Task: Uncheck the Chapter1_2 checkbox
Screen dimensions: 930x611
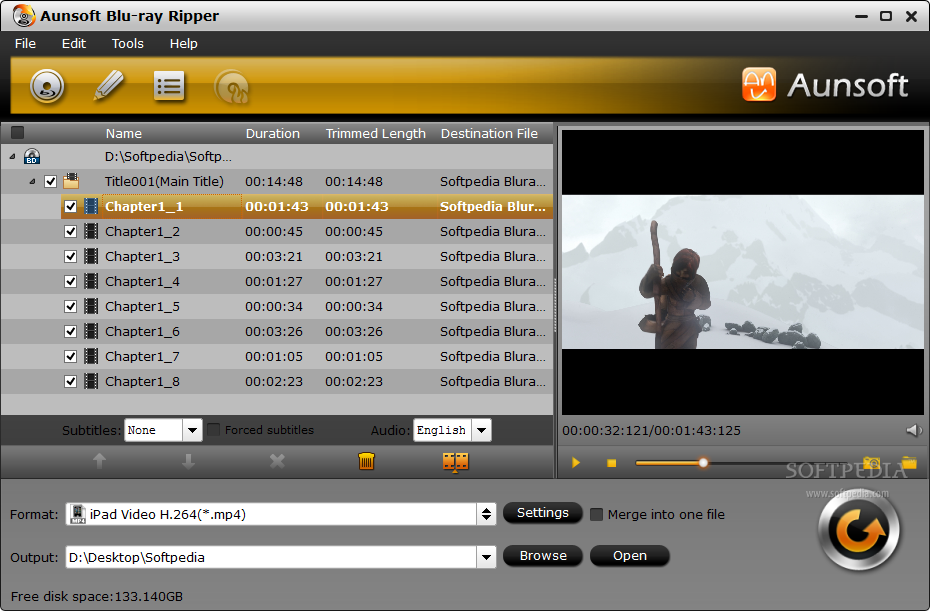Action: point(71,231)
